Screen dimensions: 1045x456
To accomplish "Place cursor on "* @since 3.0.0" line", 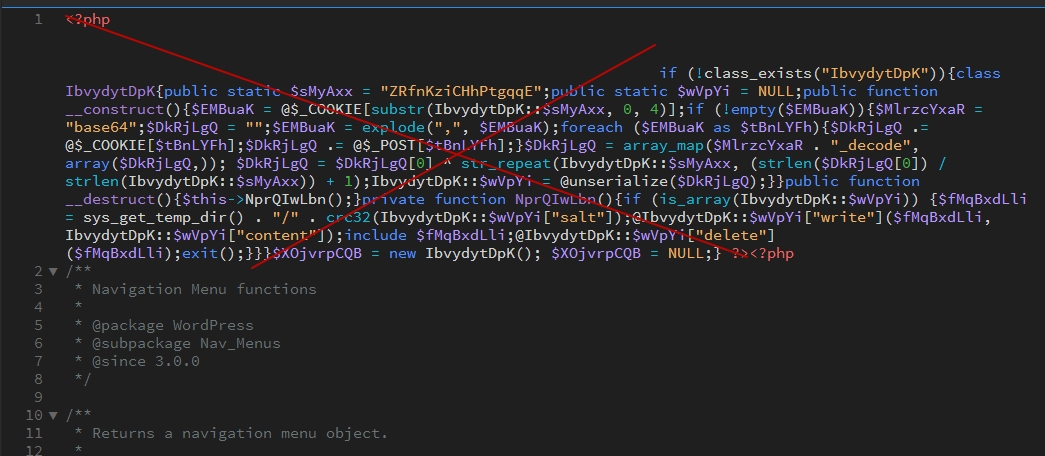I will [137, 361].
